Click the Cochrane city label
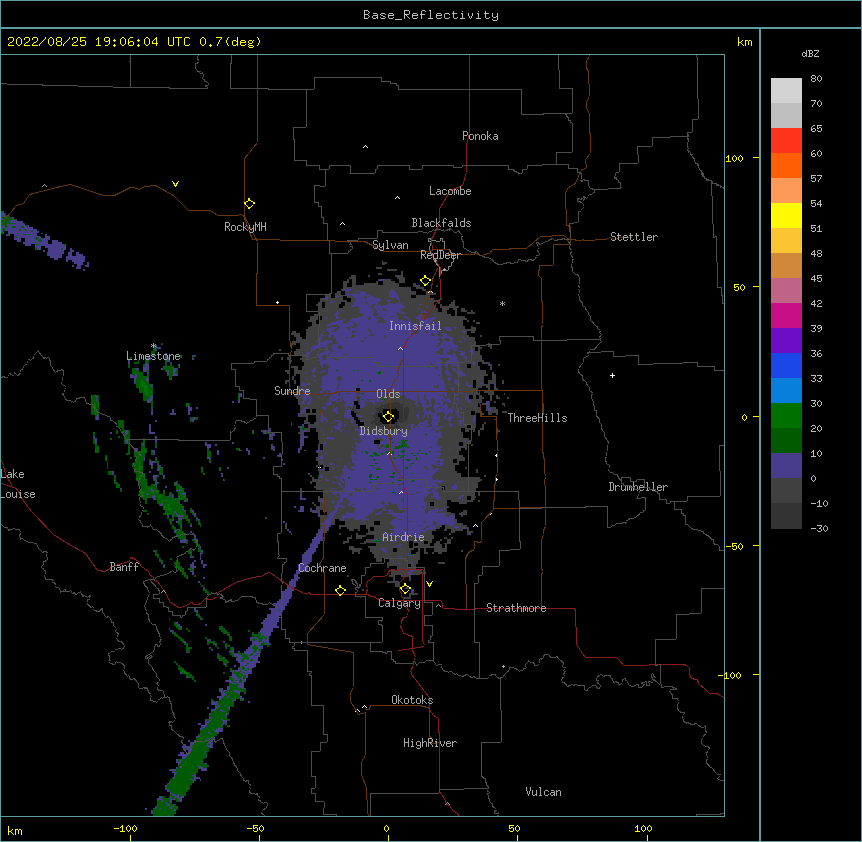862x842 pixels. 322,568
